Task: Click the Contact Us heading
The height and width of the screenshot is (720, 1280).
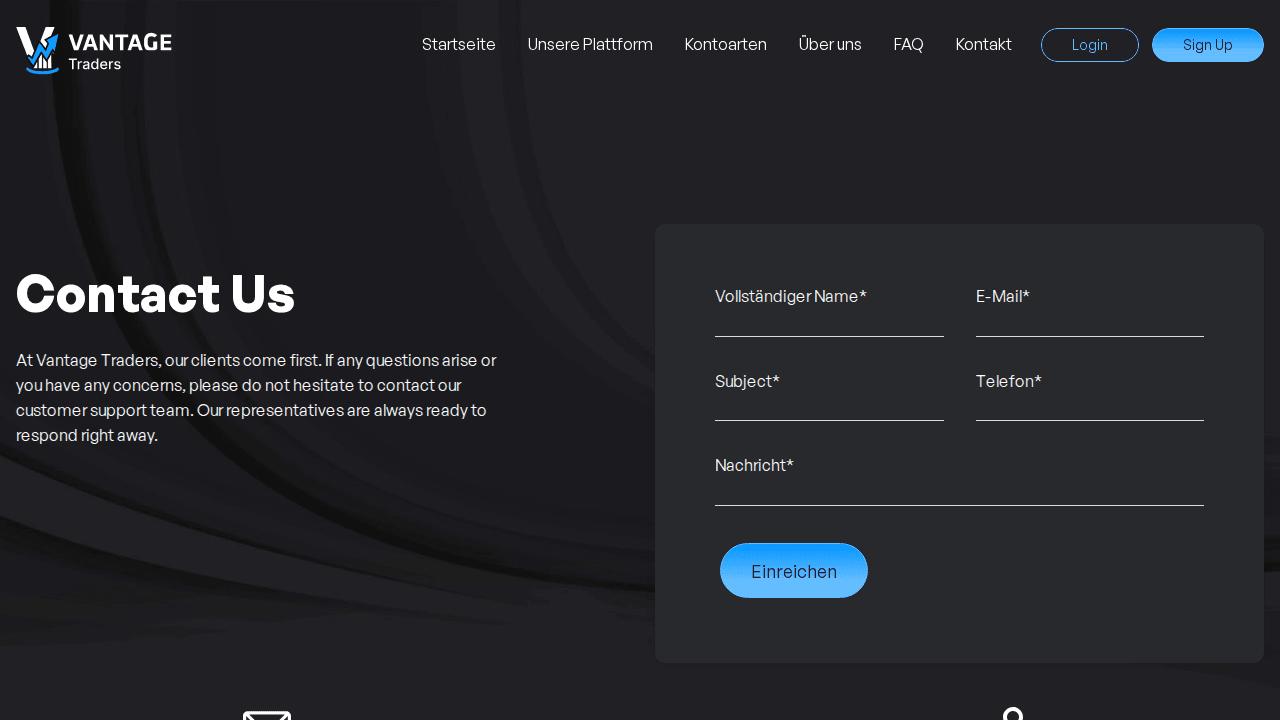Action: (156, 294)
